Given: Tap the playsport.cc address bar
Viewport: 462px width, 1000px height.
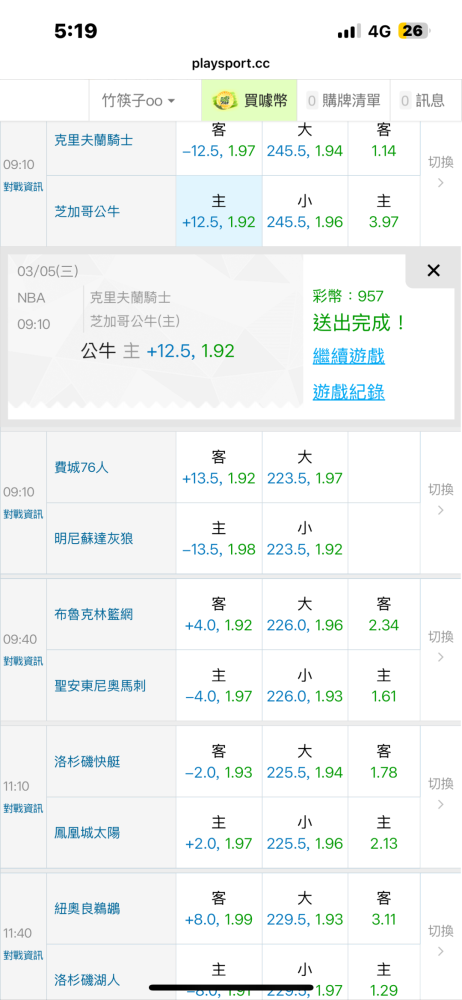Looking at the screenshot, I should [231, 64].
